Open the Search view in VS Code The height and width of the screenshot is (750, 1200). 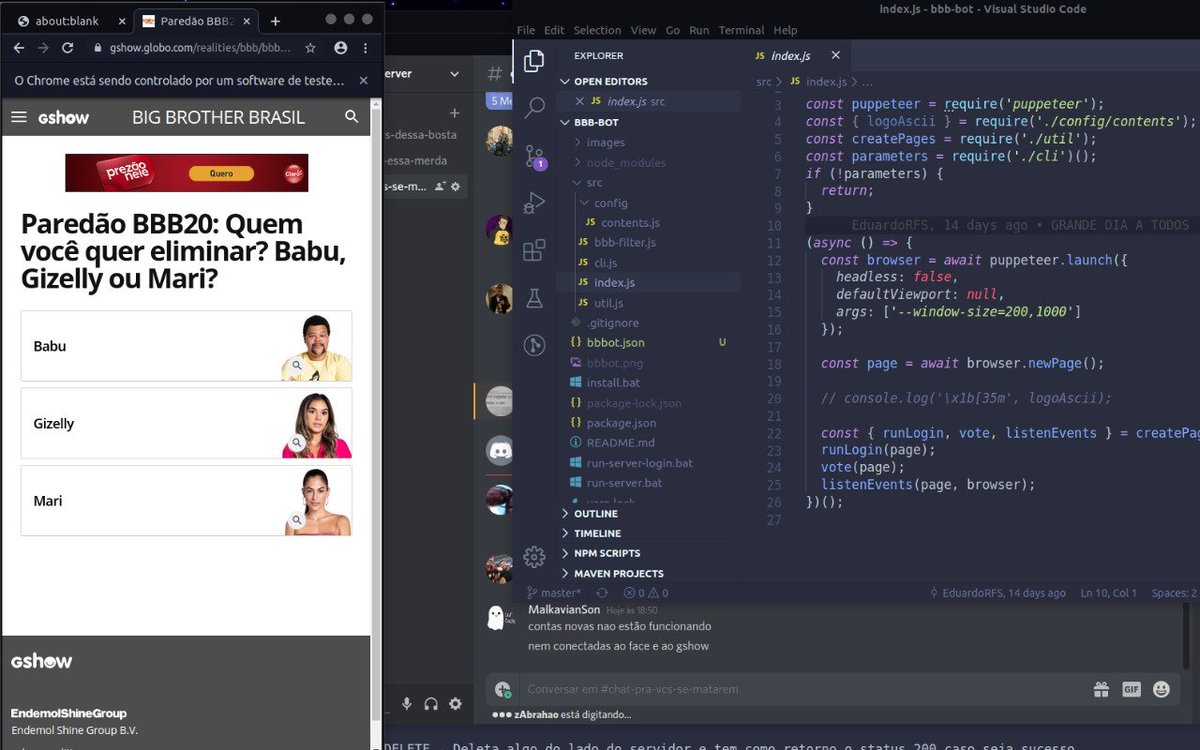pyautogui.click(x=534, y=107)
